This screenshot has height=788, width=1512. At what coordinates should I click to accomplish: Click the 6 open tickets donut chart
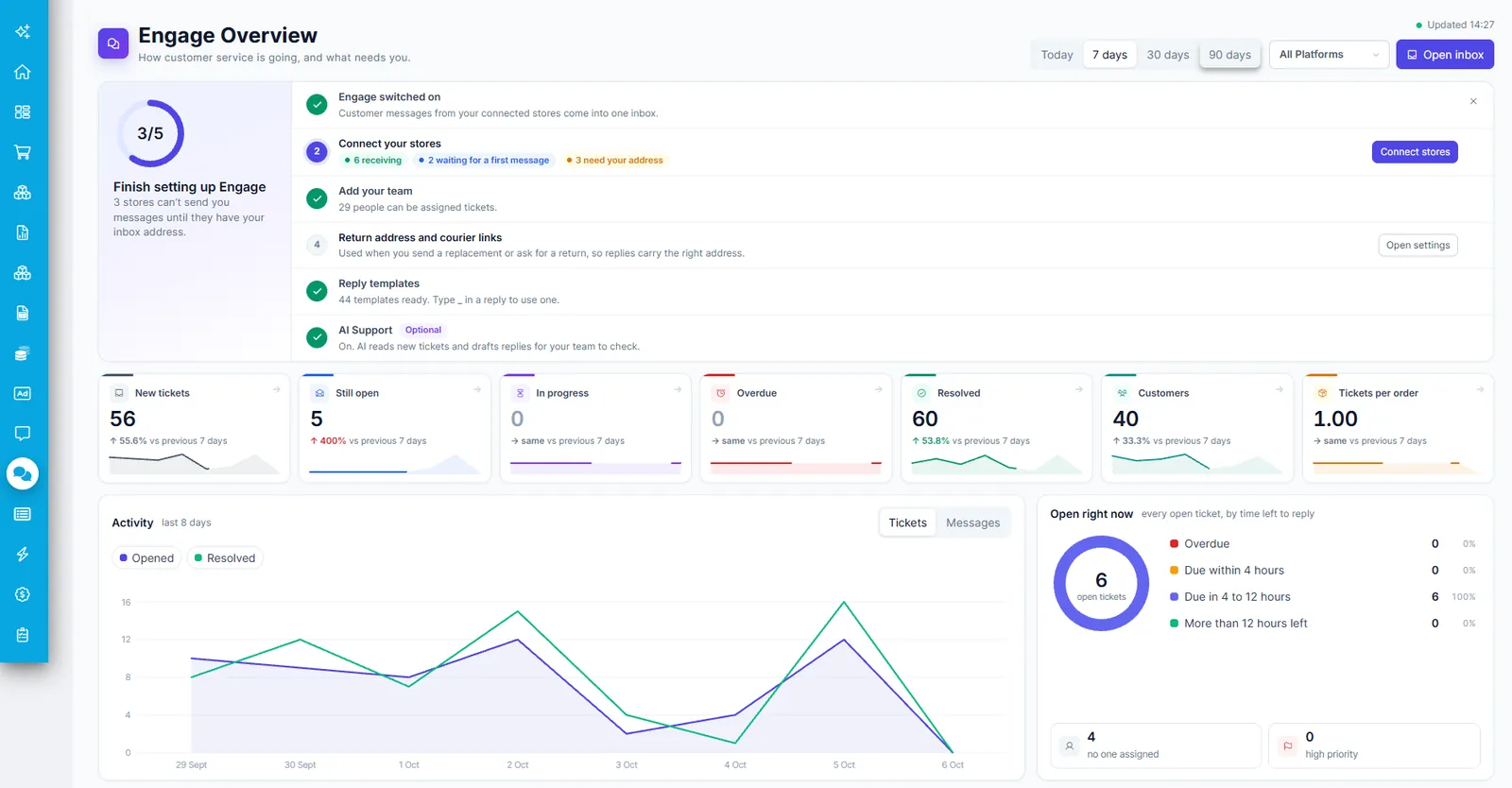tap(1101, 584)
